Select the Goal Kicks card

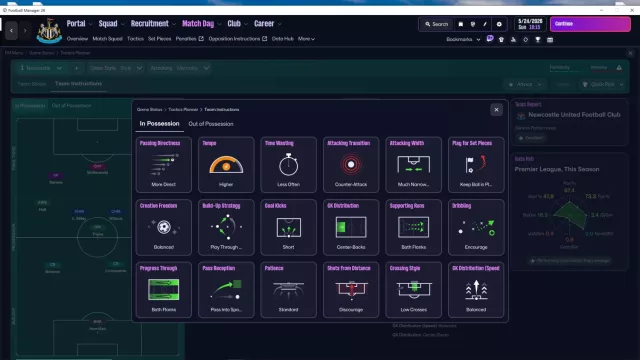pos(289,227)
